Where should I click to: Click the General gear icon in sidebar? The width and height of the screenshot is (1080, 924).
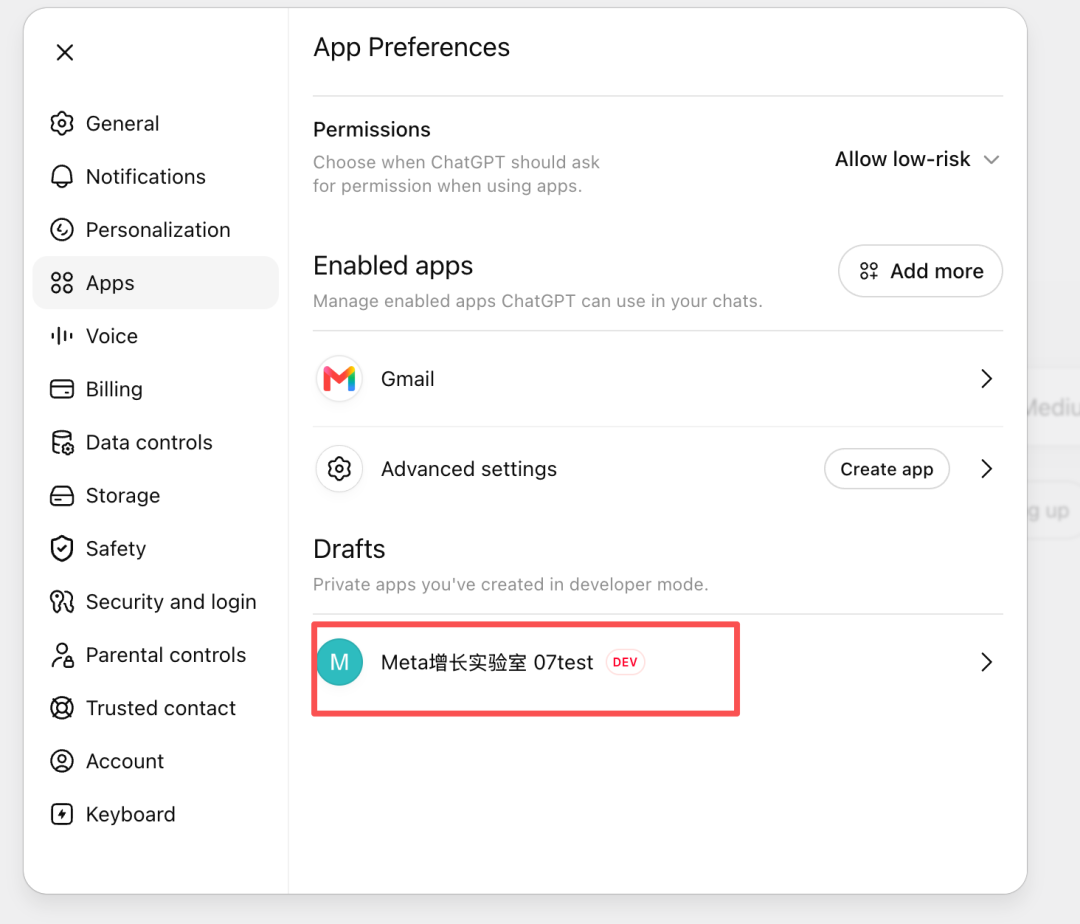[x=62, y=123]
